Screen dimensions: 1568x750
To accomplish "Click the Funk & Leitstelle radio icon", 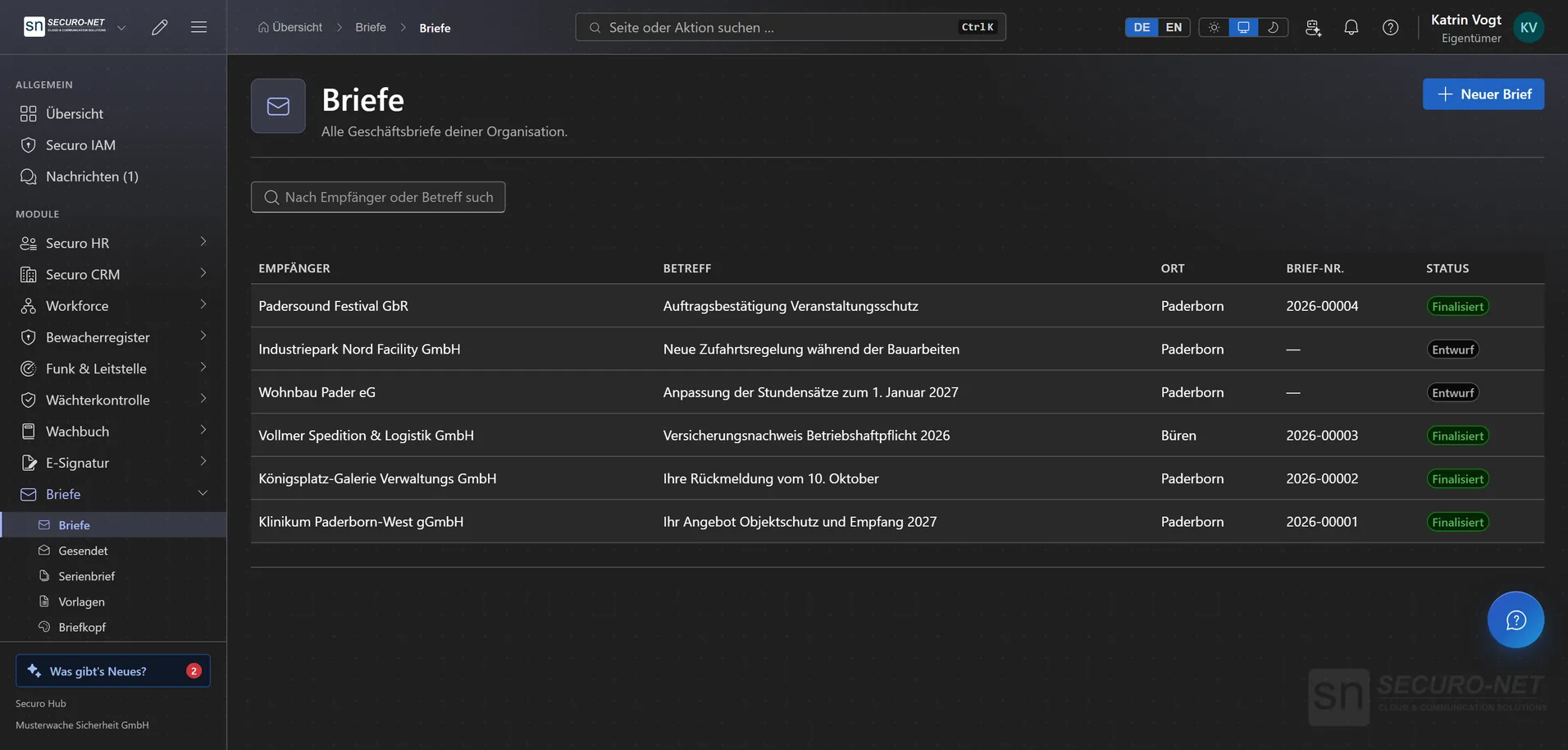I will click(29, 368).
